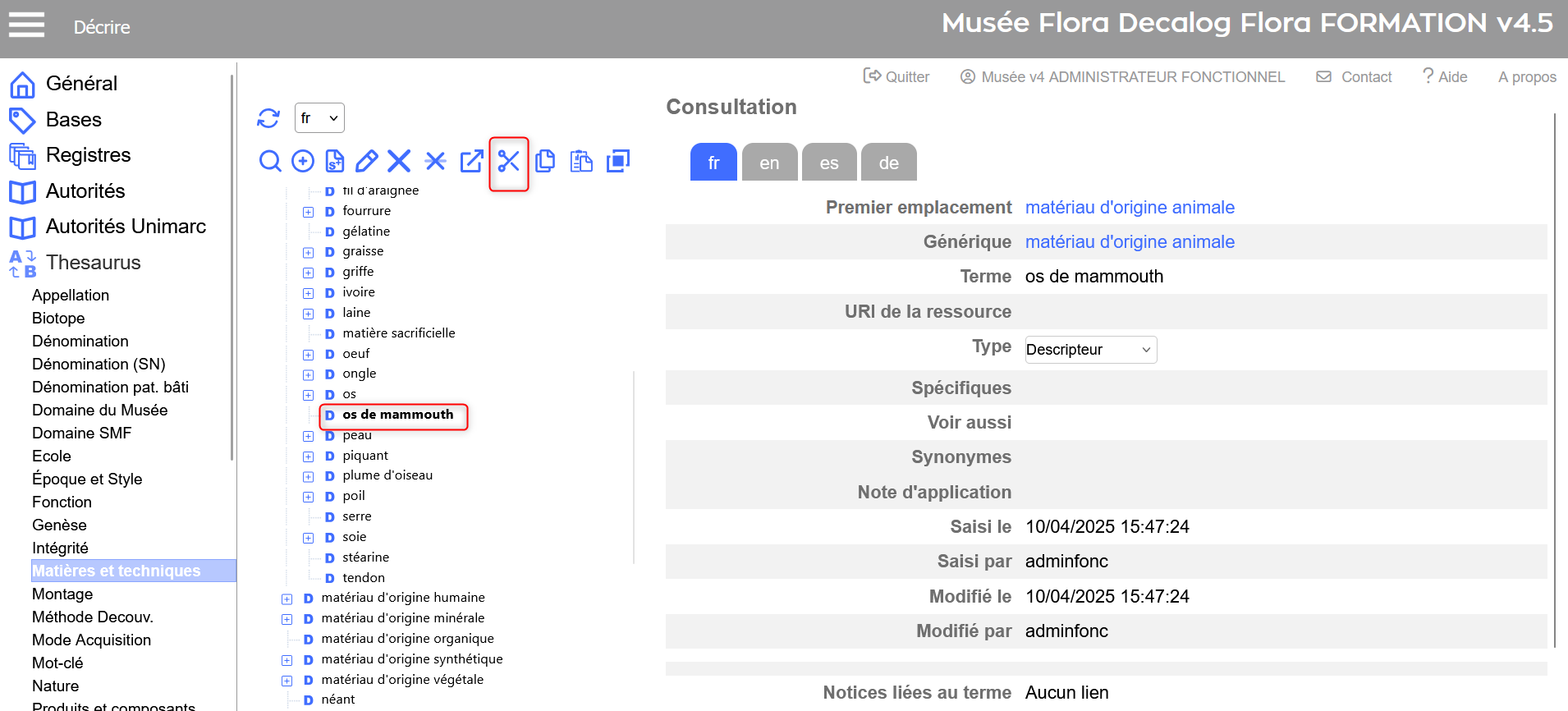Expand the ivoire tree node
The width and height of the screenshot is (1568, 711).
pyautogui.click(x=309, y=293)
